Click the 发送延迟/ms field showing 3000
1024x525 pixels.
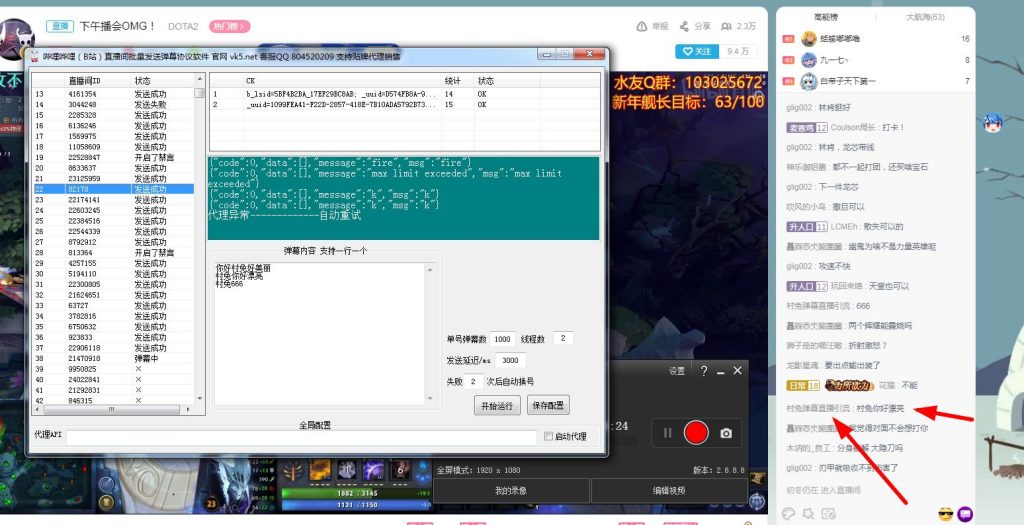pyautogui.click(x=510, y=360)
